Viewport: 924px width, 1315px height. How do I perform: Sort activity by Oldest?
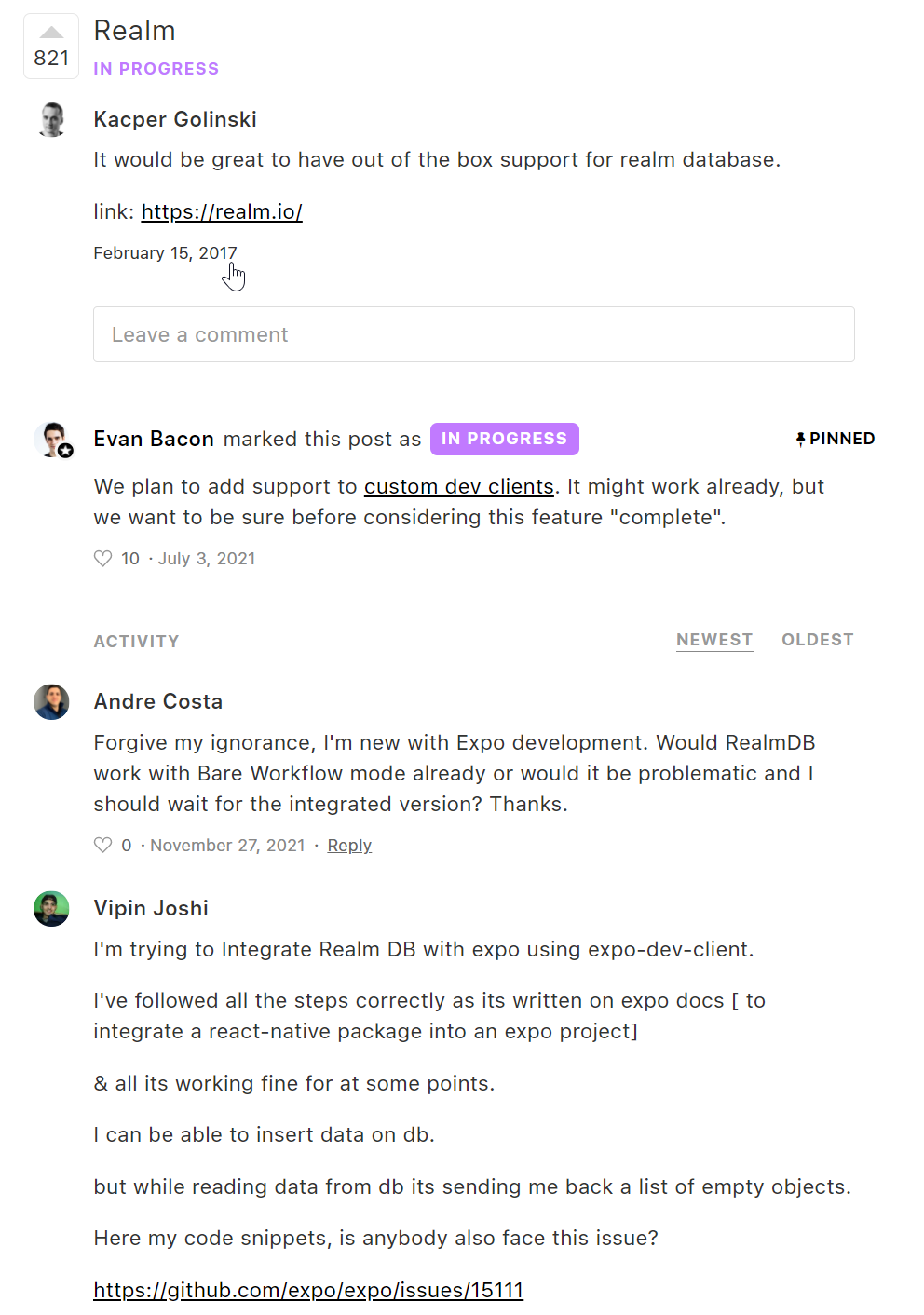pos(817,640)
